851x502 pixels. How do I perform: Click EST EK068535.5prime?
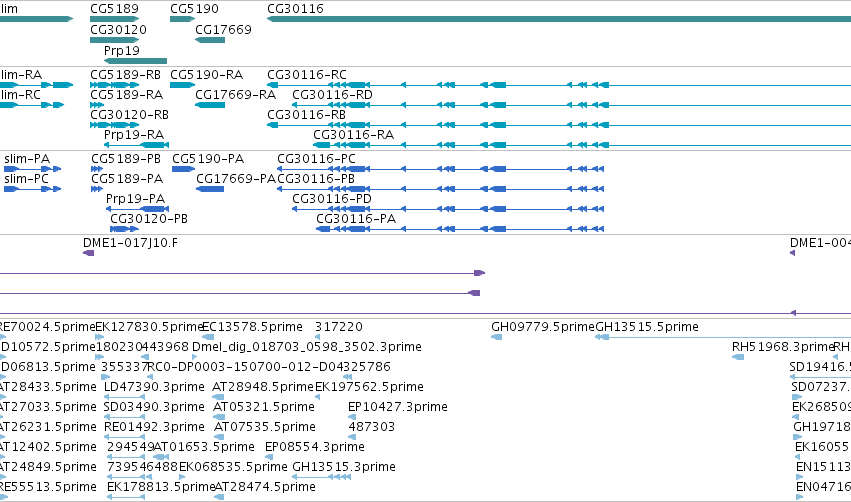pos(233,467)
